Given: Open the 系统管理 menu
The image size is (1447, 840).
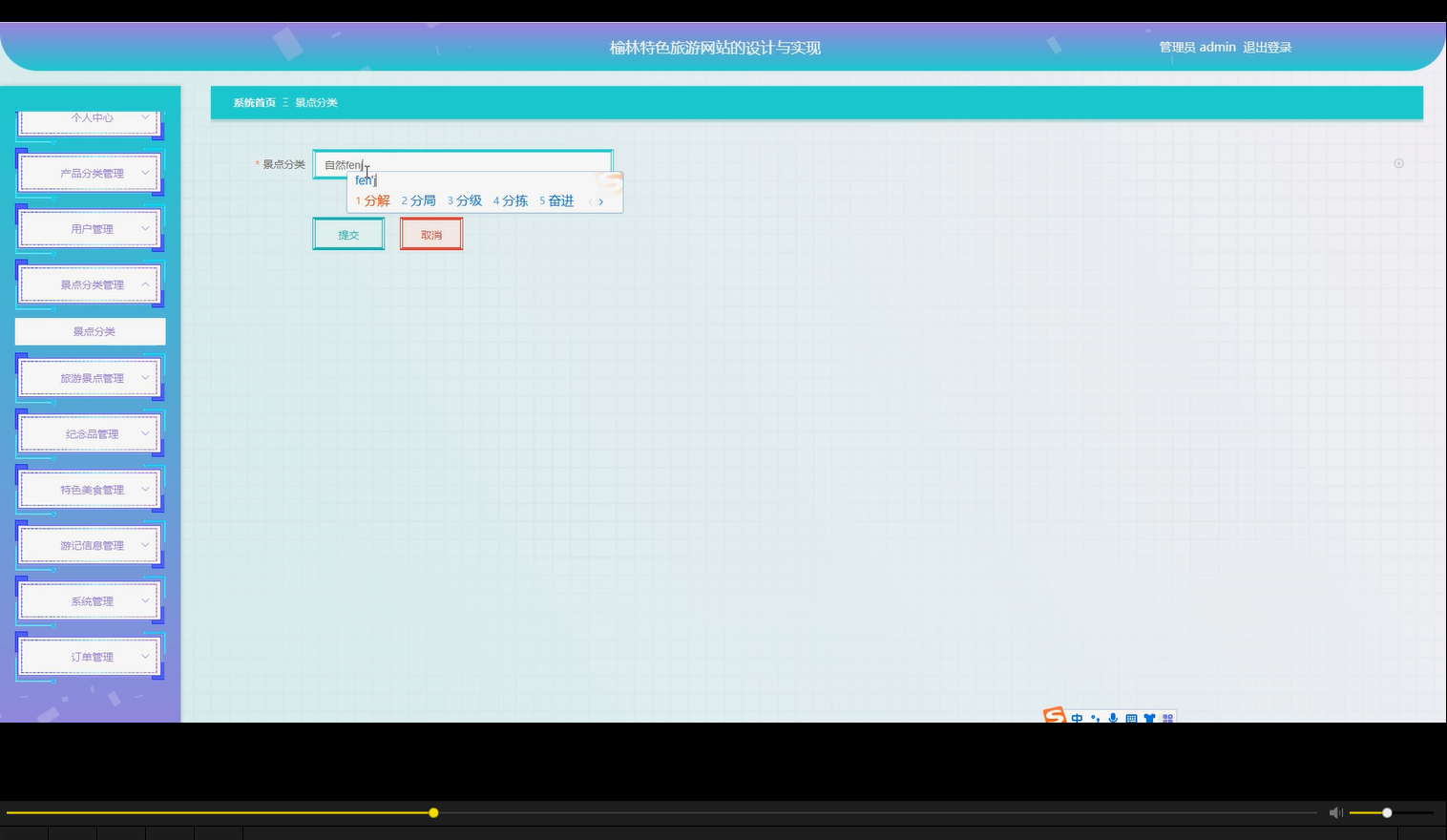Looking at the screenshot, I should pos(90,601).
